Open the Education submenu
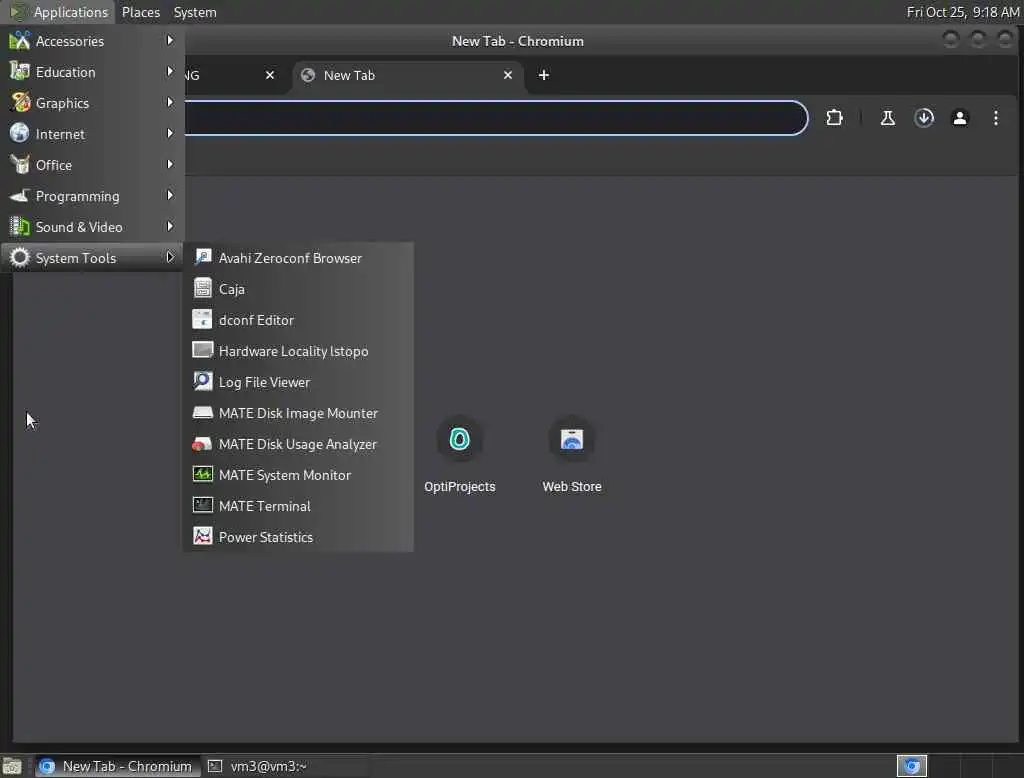Image resolution: width=1024 pixels, height=778 pixels. [92, 72]
